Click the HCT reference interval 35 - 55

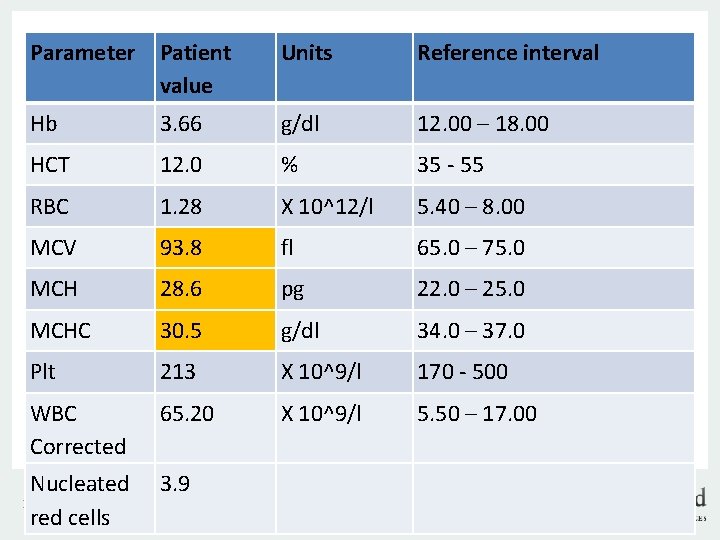(x=450, y=165)
